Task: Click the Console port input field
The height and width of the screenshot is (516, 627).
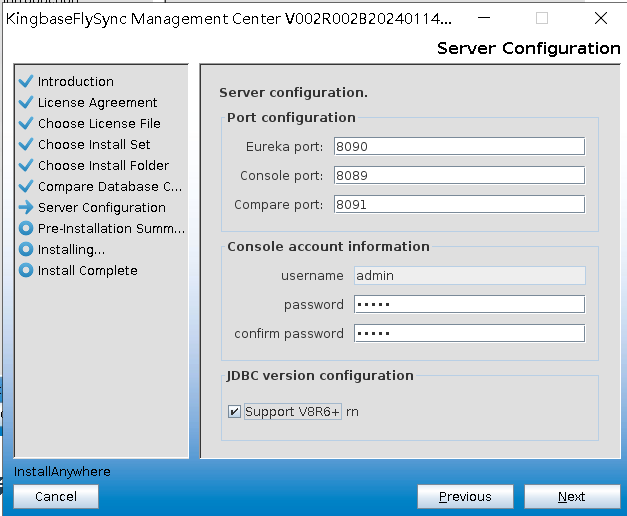Action: tap(458, 176)
